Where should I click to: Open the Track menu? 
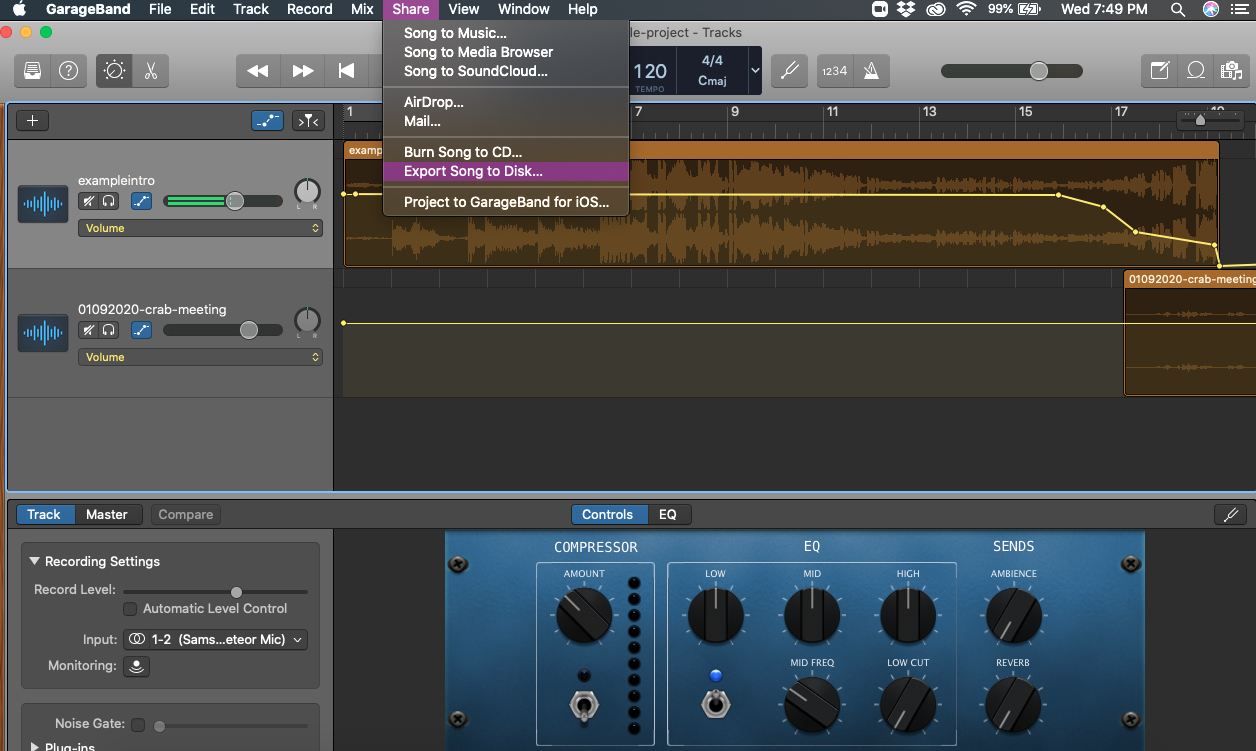[251, 9]
